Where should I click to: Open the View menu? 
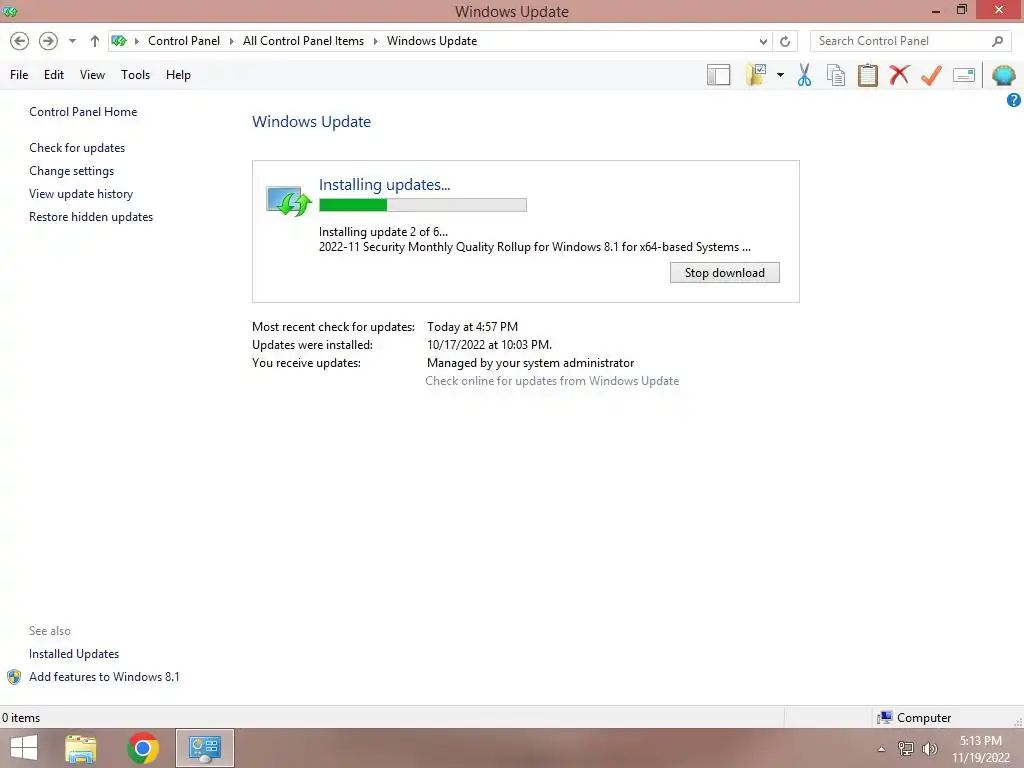(92, 75)
